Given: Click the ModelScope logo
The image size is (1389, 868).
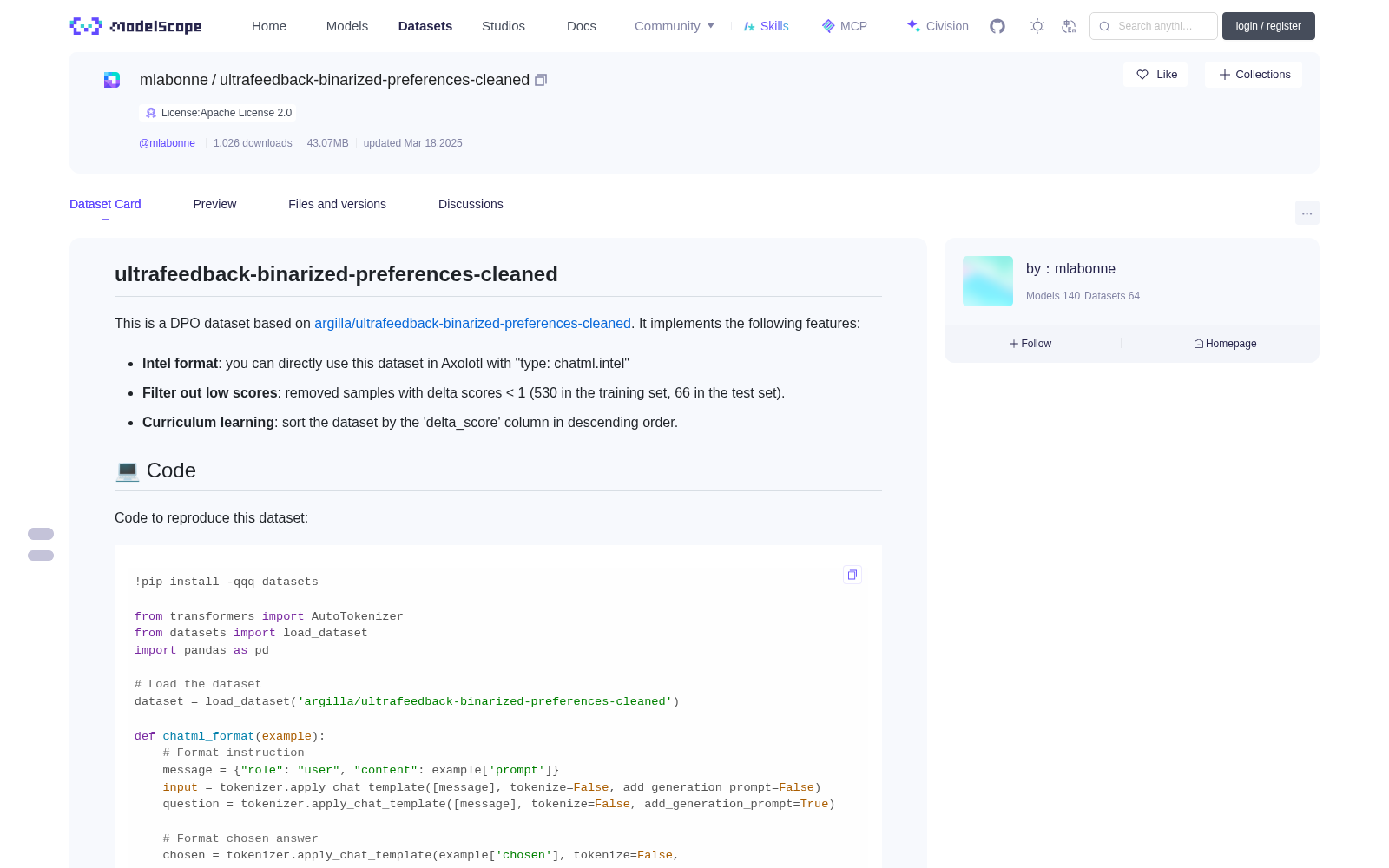Looking at the screenshot, I should coord(136,26).
